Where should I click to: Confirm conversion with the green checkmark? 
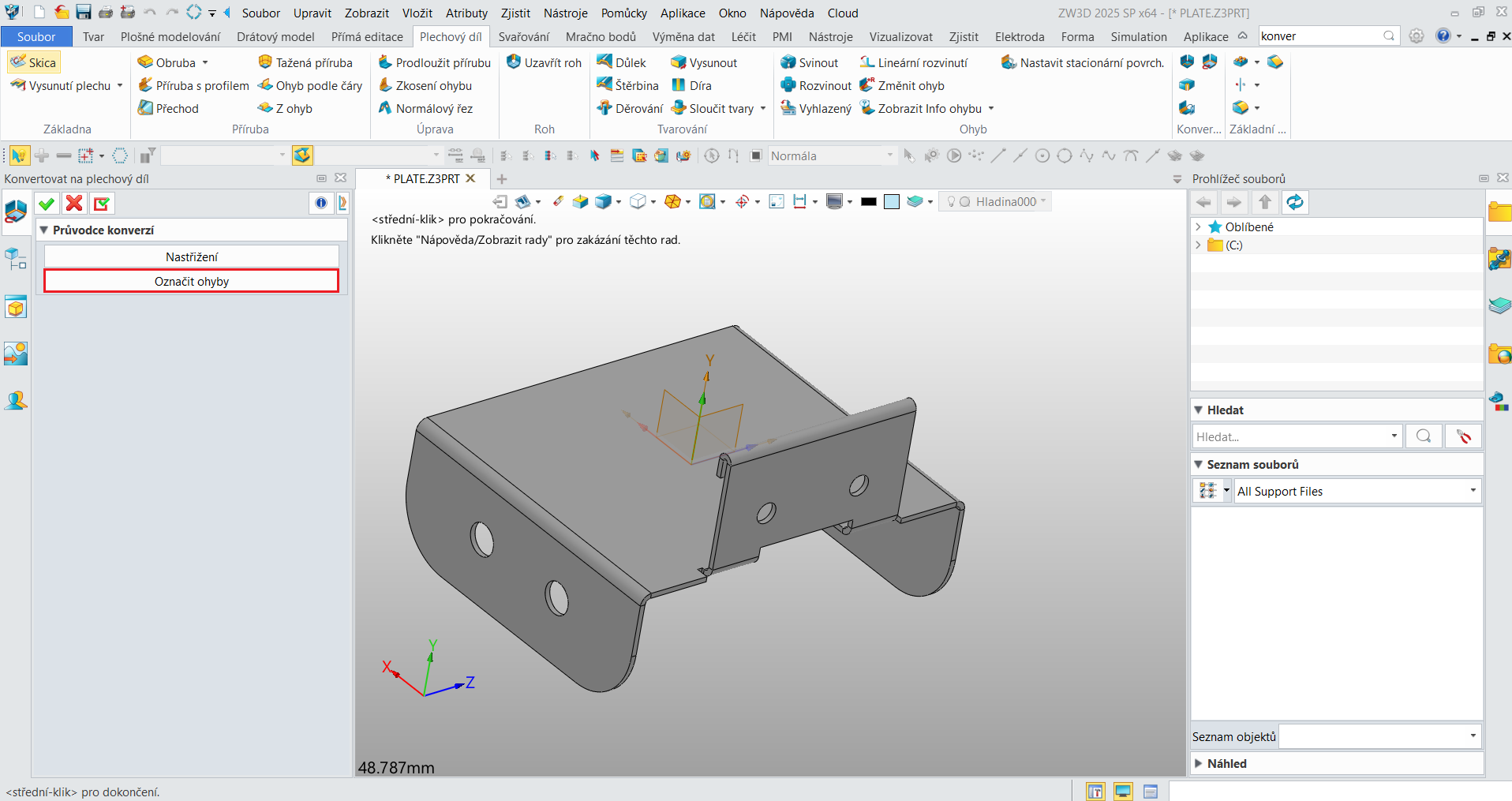pyautogui.click(x=47, y=204)
